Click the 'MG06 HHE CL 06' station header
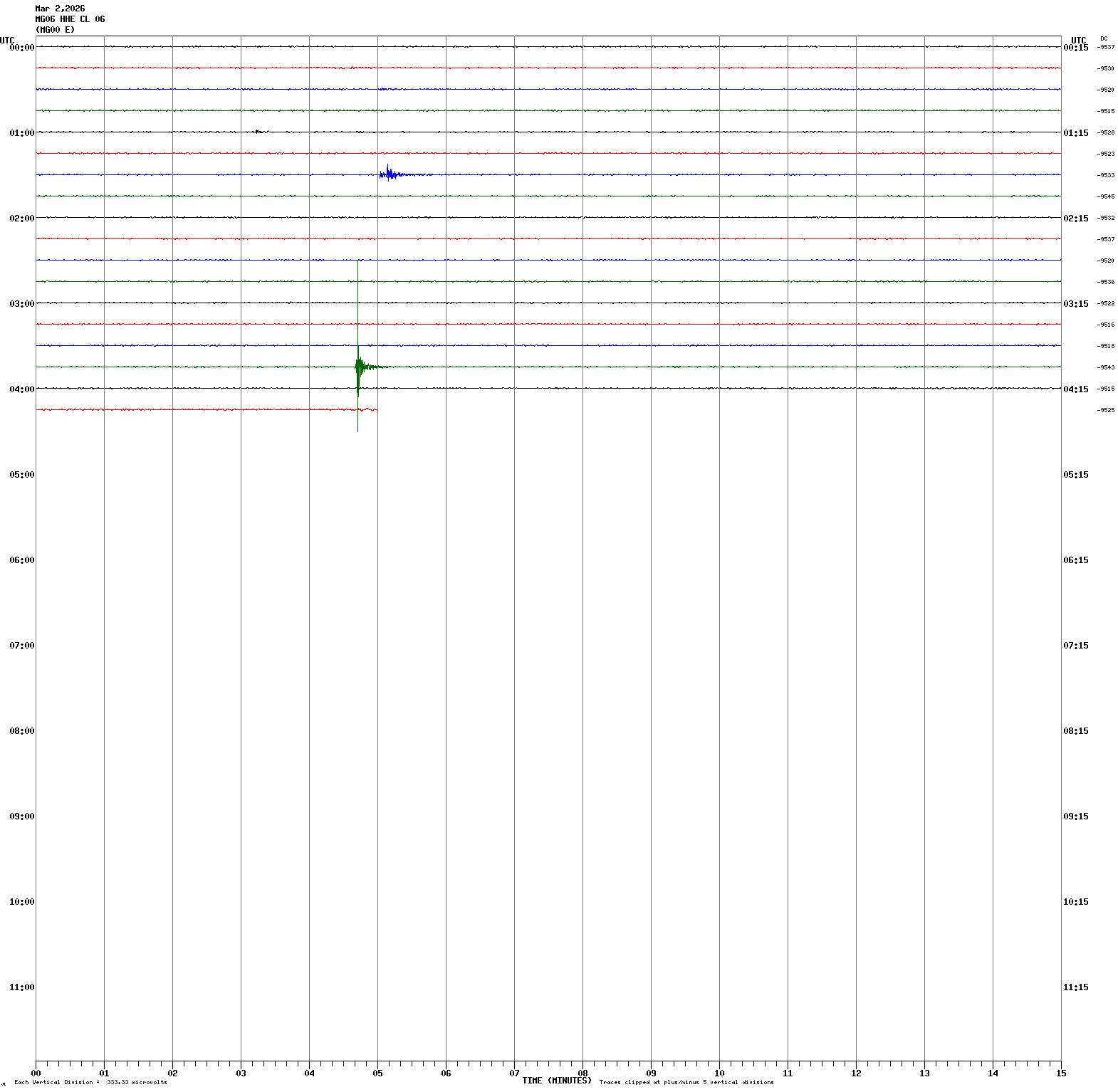The height and width of the screenshot is (1092, 1118). (70, 19)
